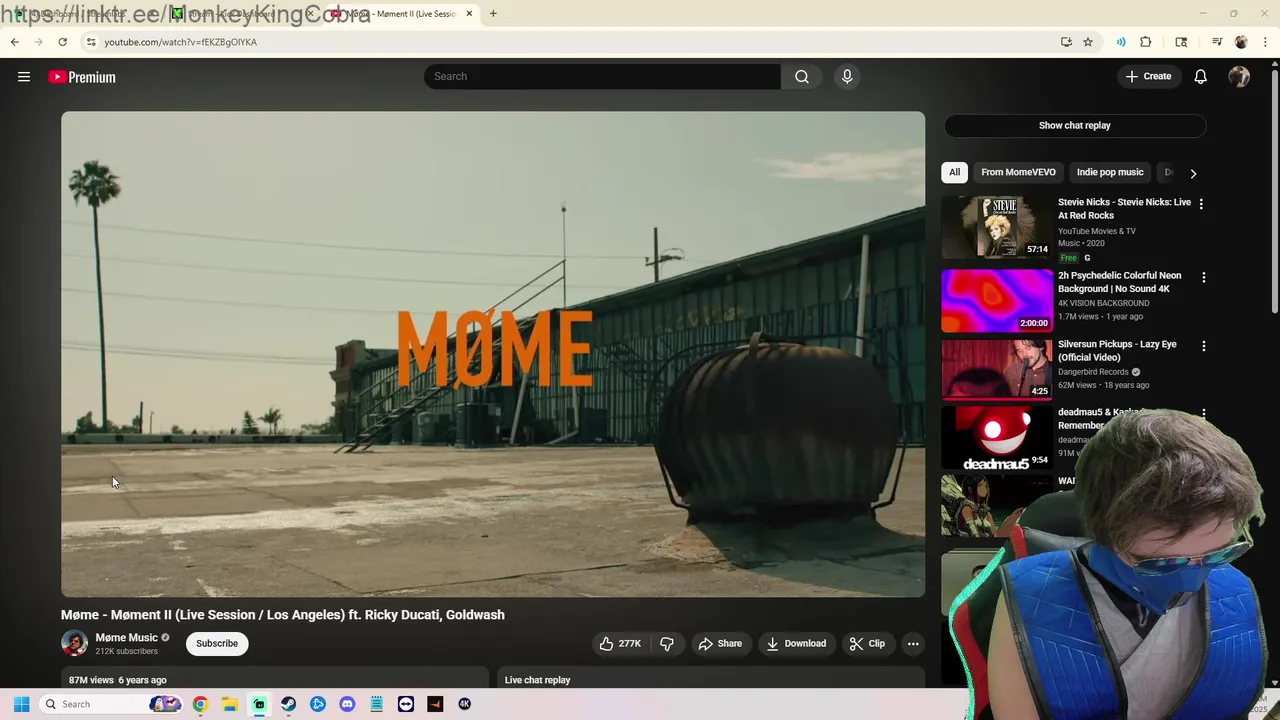Open YouTube account avatar menu
The height and width of the screenshot is (720, 1280).
pyautogui.click(x=1239, y=77)
